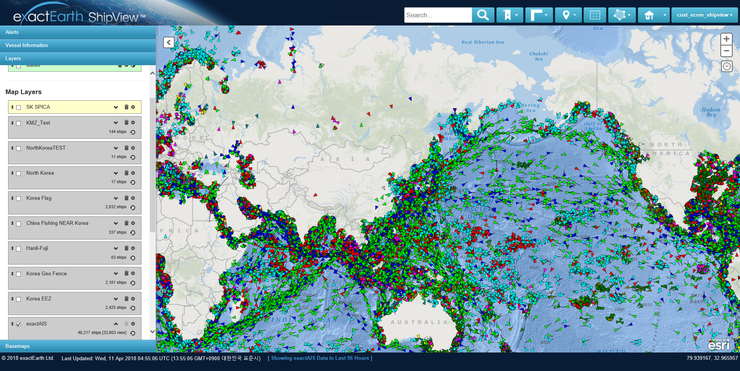Select the Hanil-Fuji layer name

coord(37,248)
